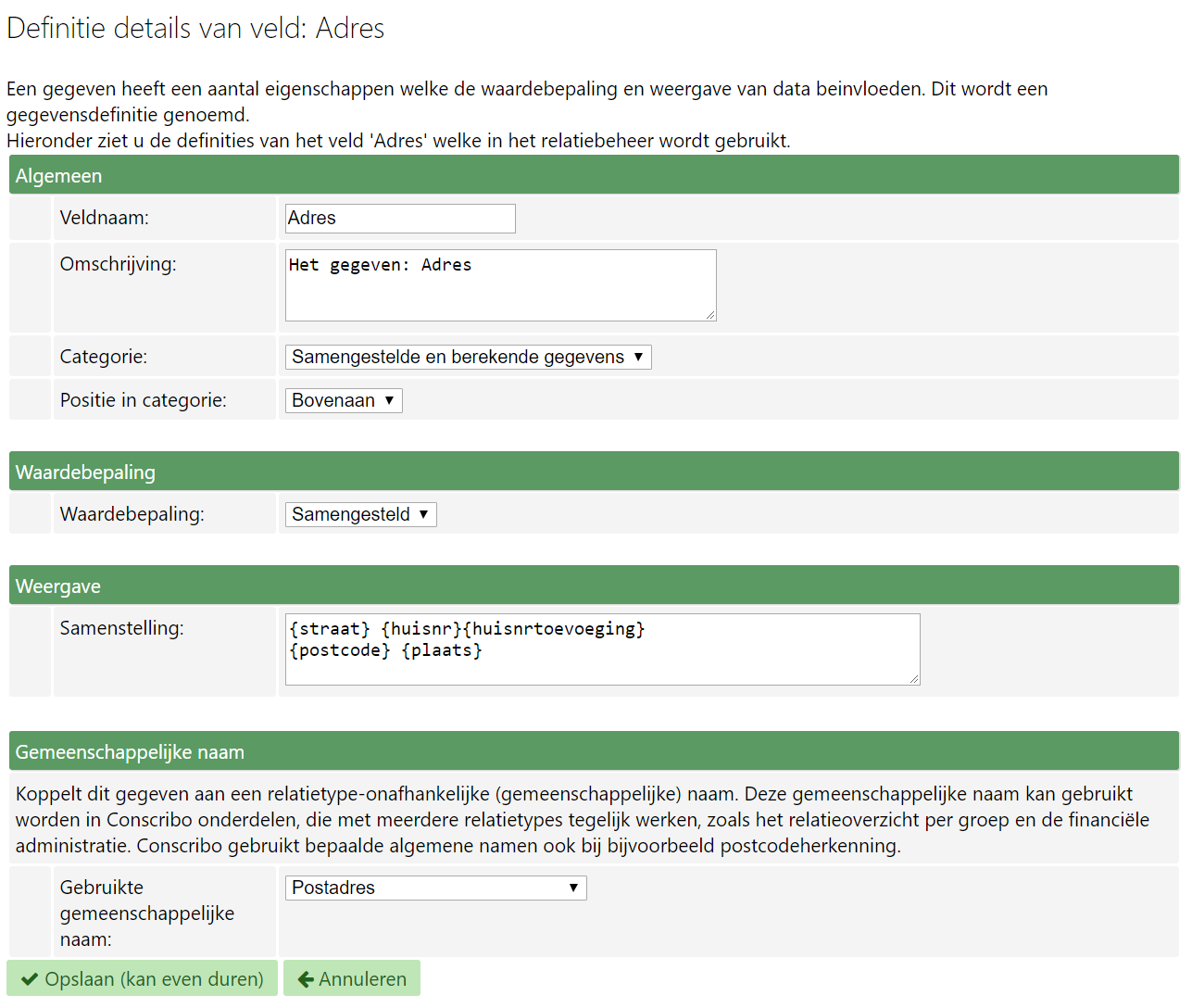1192x1008 pixels.
Task: Click the 'Veldnaam:' label
Action: click(x=104, y=218)
